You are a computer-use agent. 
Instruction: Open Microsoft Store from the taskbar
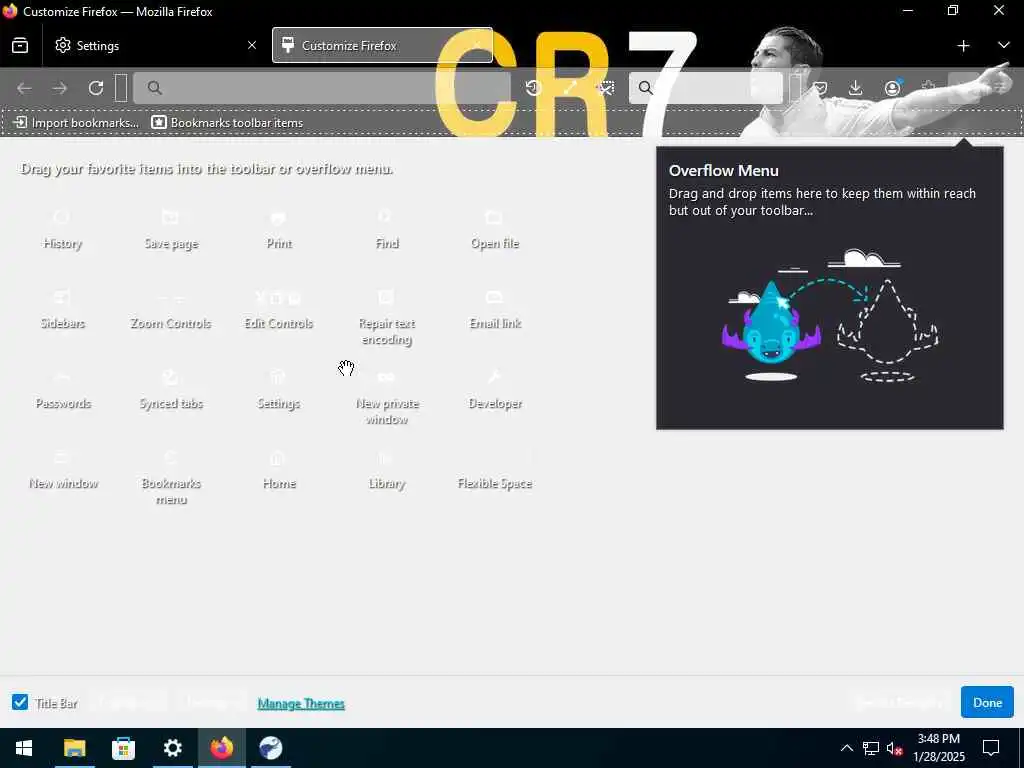click(123, 748)
